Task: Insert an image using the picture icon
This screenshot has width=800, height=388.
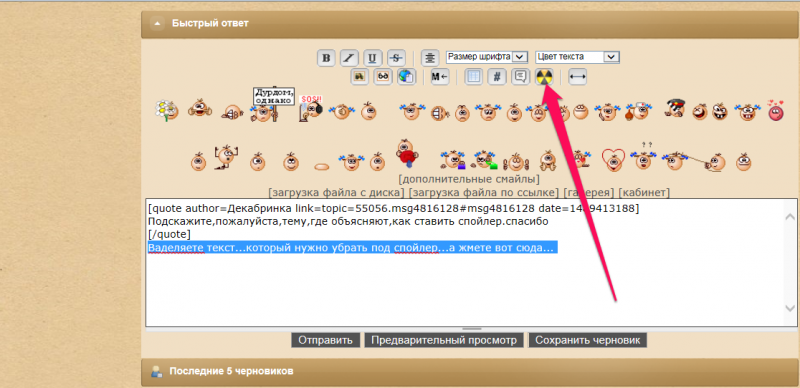Action: [x=360, y=77]
